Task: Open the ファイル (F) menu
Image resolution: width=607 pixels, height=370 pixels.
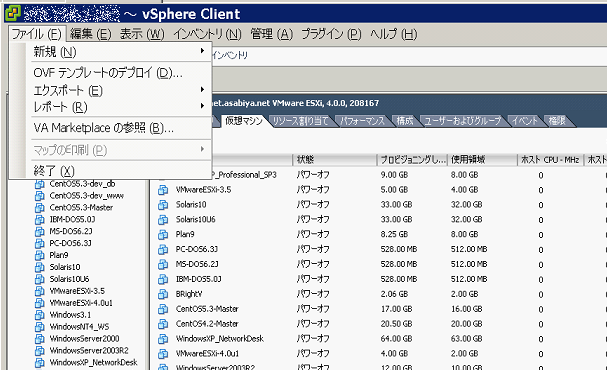Action: pos(37,34)
